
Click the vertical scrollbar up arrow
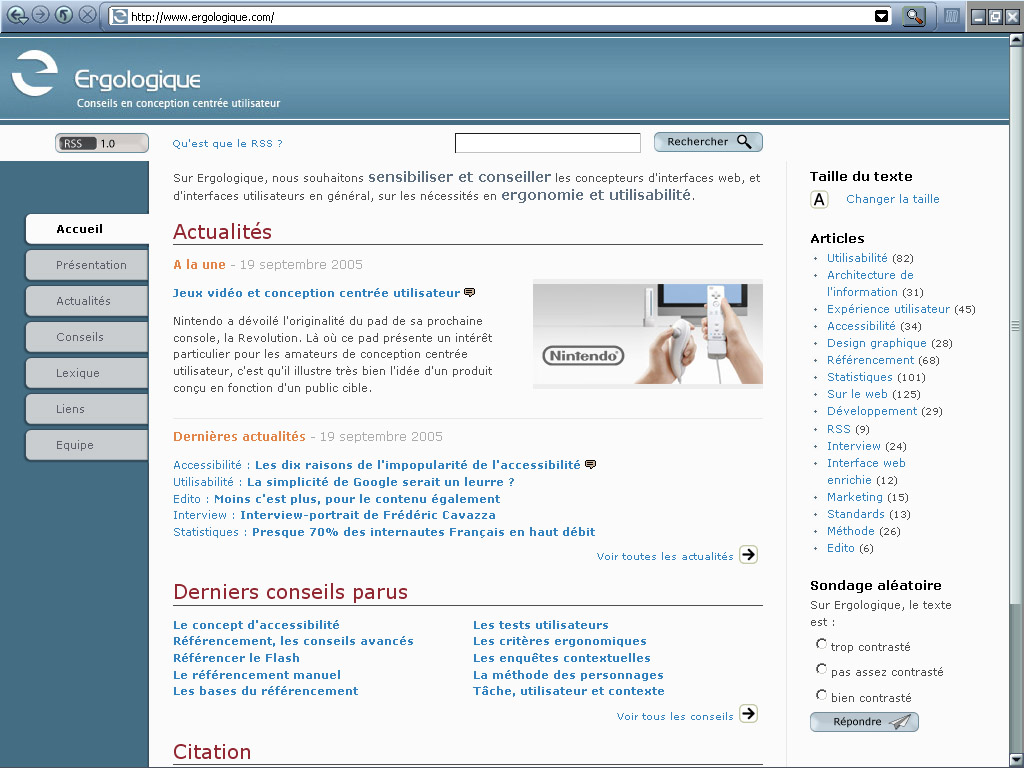(x=1016, y=40)
